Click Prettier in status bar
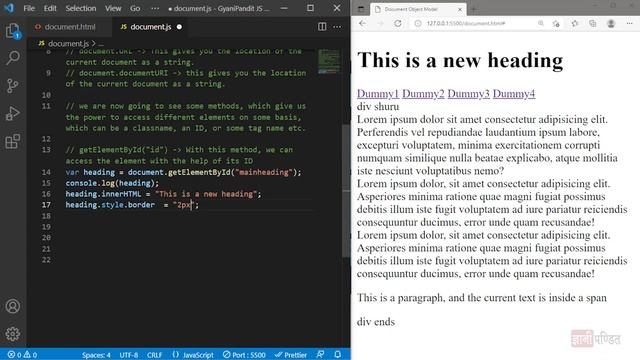640x360 pixels. pyautogui.click(x=291, y=355)
